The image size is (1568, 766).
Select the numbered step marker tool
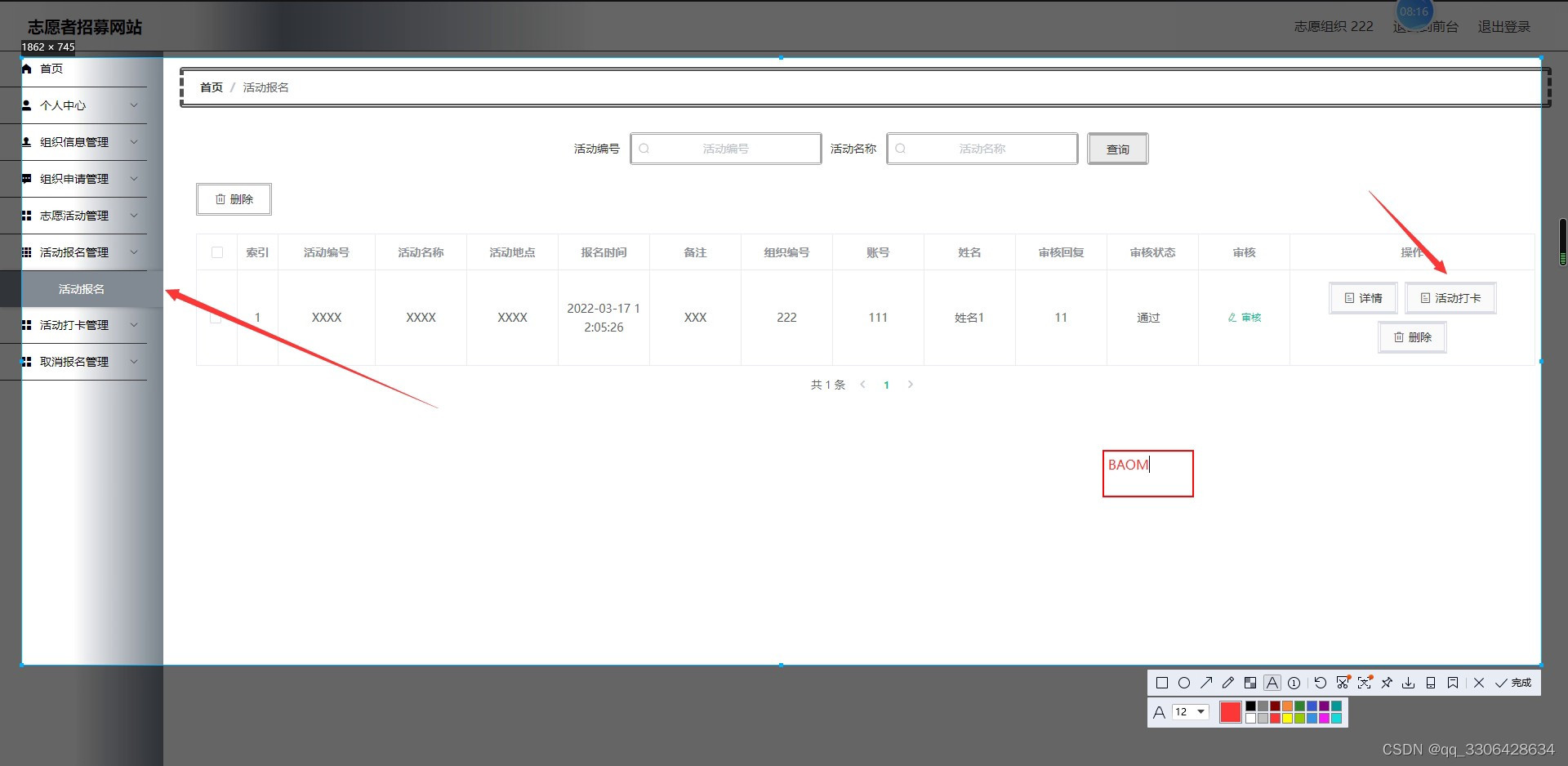coord(1294,683)
